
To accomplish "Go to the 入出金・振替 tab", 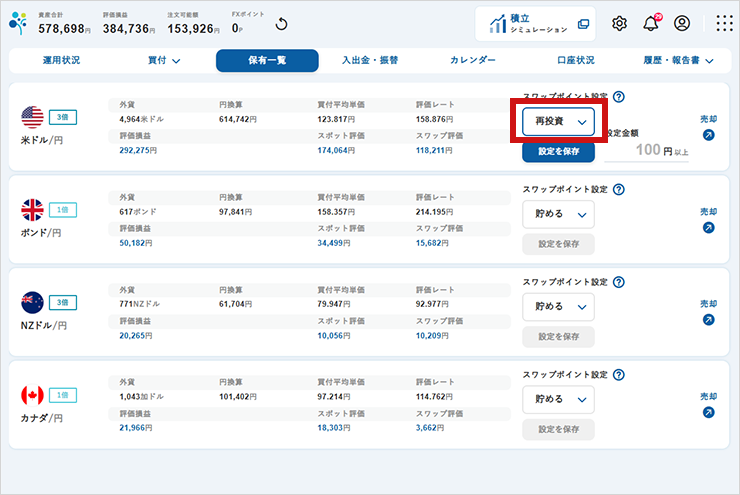I will click(x=370, y=60).
